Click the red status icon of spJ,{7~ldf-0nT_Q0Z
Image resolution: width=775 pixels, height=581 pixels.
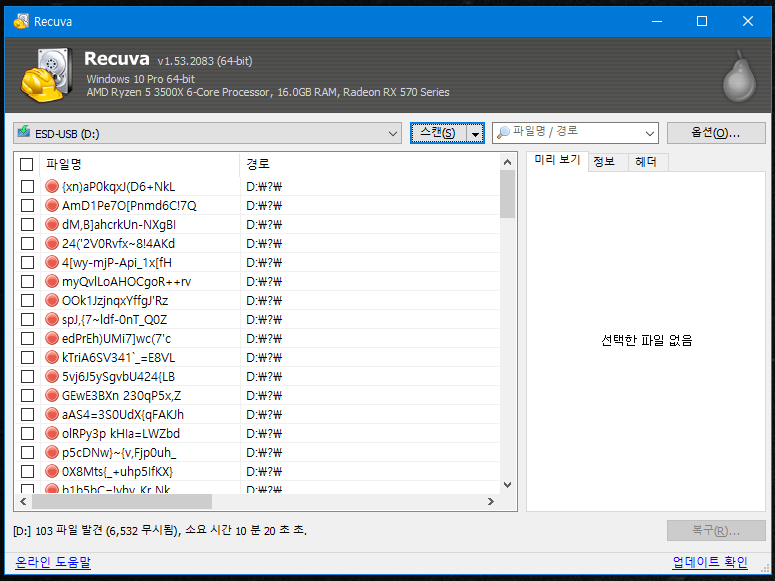(x=52, y=319)
